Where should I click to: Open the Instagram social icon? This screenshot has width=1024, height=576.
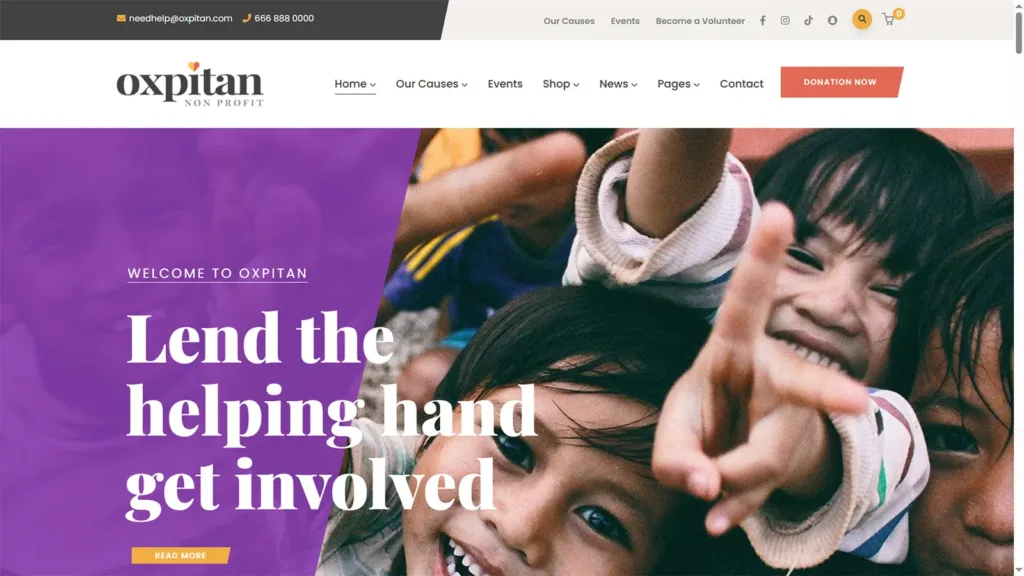(x=785, y=20)
